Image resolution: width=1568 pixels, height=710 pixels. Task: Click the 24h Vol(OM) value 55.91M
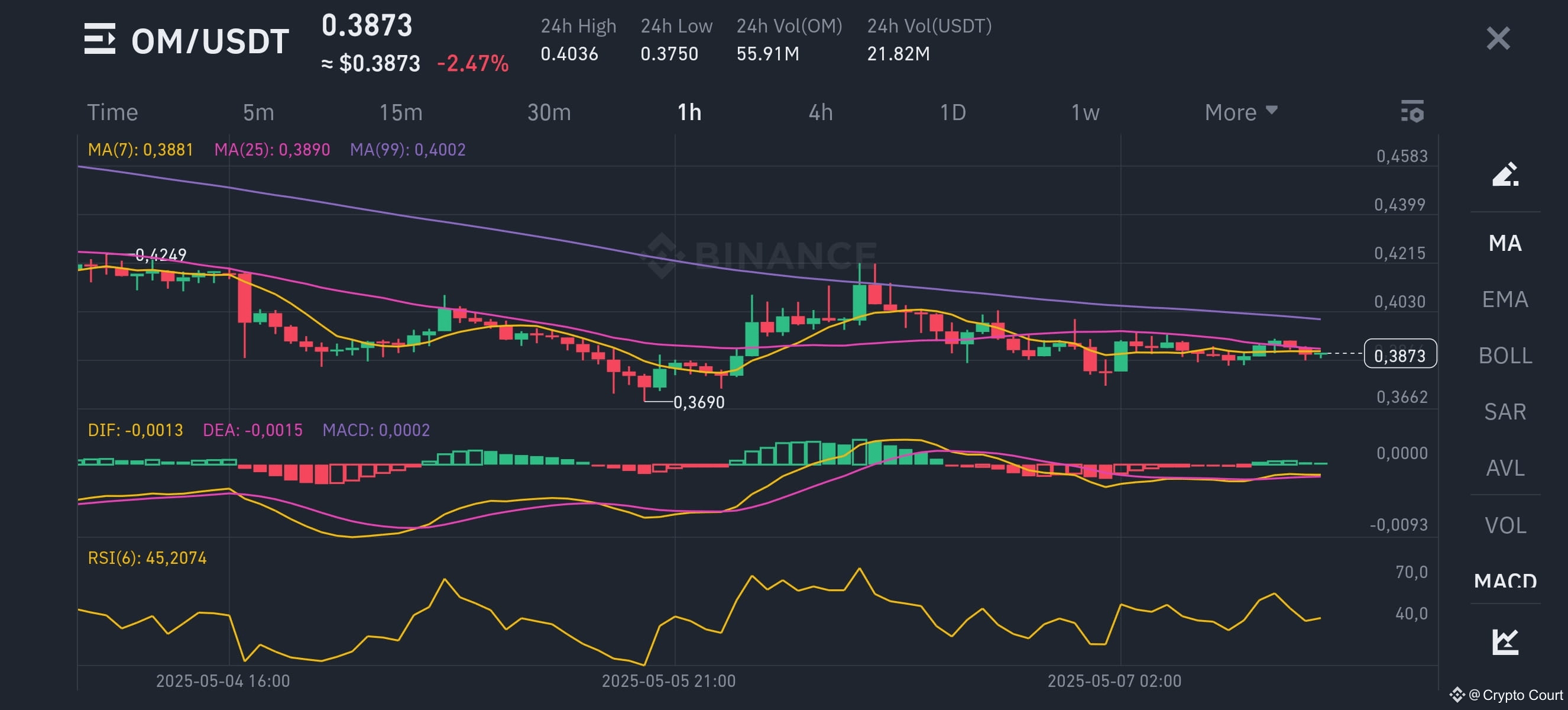767,54
